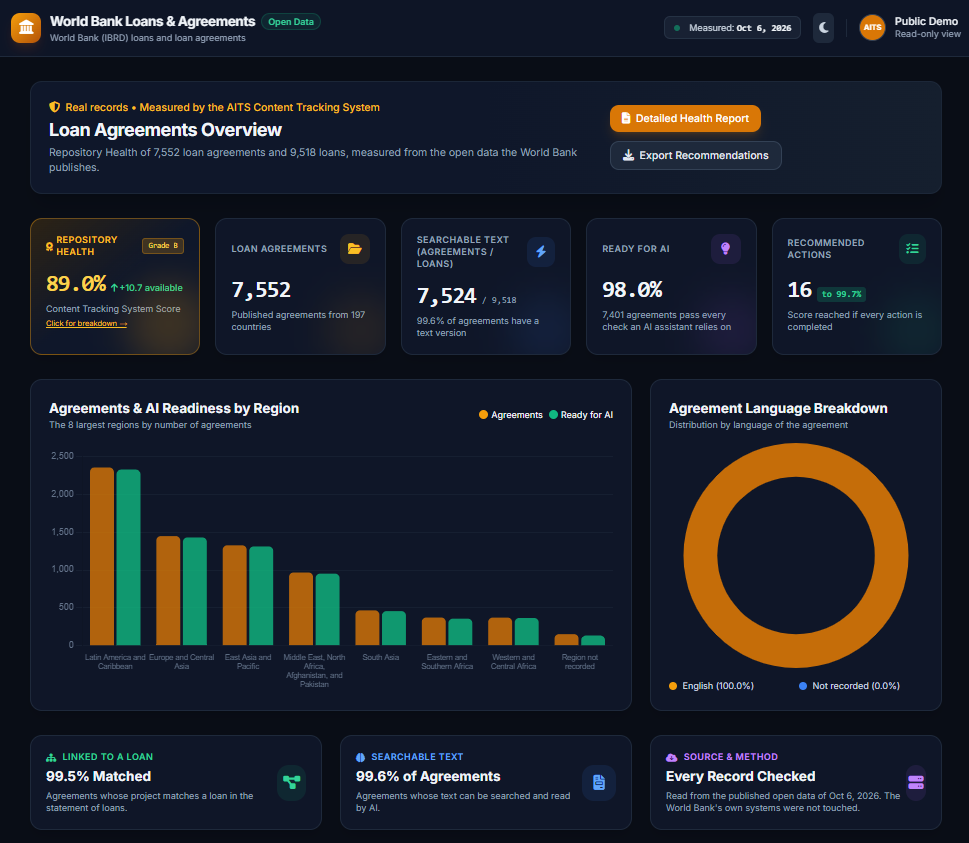The width and height of the screenshot is (969, 843).
Task: Toggle the Not recorded (0.0%) legend entry
Action: click(849, 686)
